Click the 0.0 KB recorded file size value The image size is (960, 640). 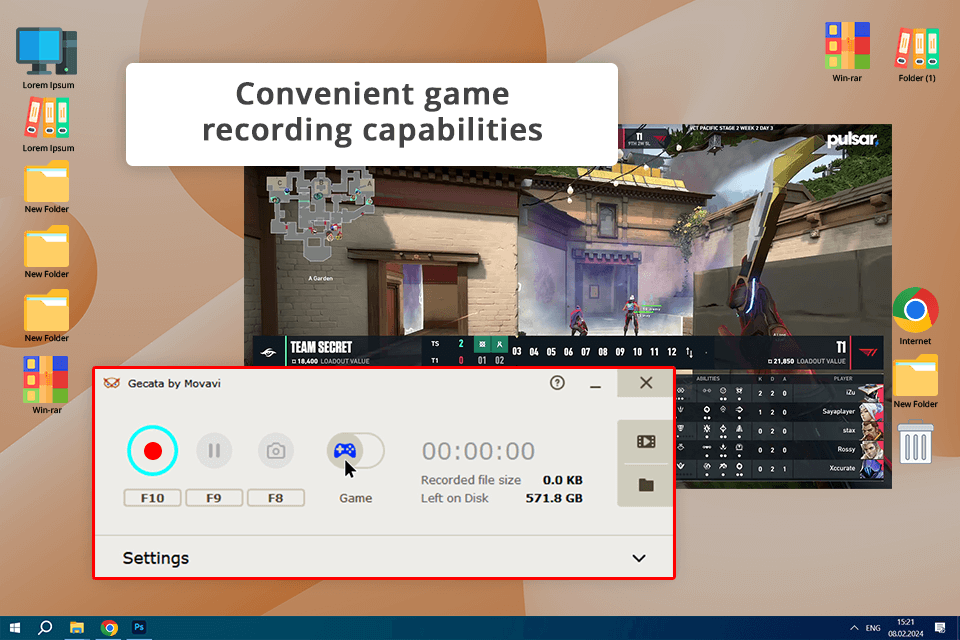coord(562,480)
